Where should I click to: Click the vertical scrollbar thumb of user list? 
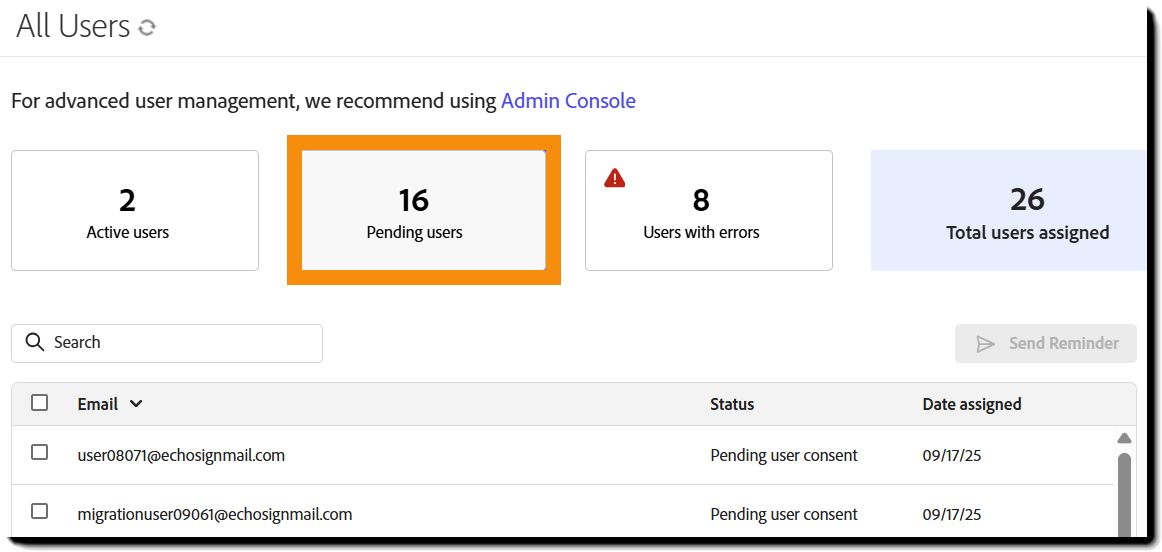point(1124,495)
